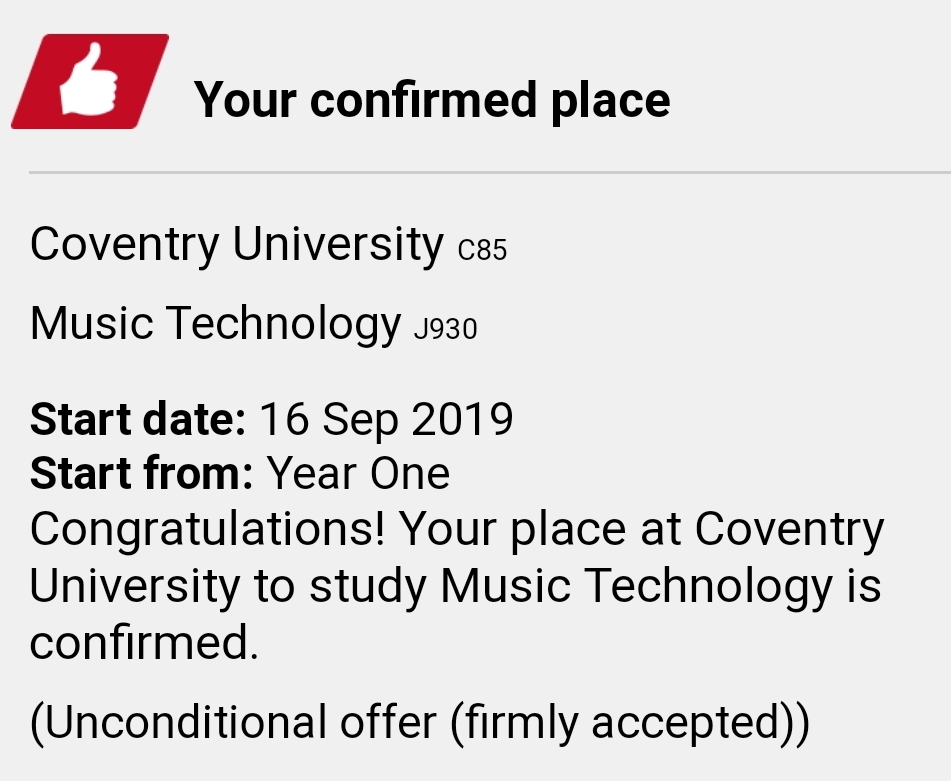Select the 16 Sep 2019 date value
Image resolution: width=951 pixels, height=781 pixels.
click(386, 420)
